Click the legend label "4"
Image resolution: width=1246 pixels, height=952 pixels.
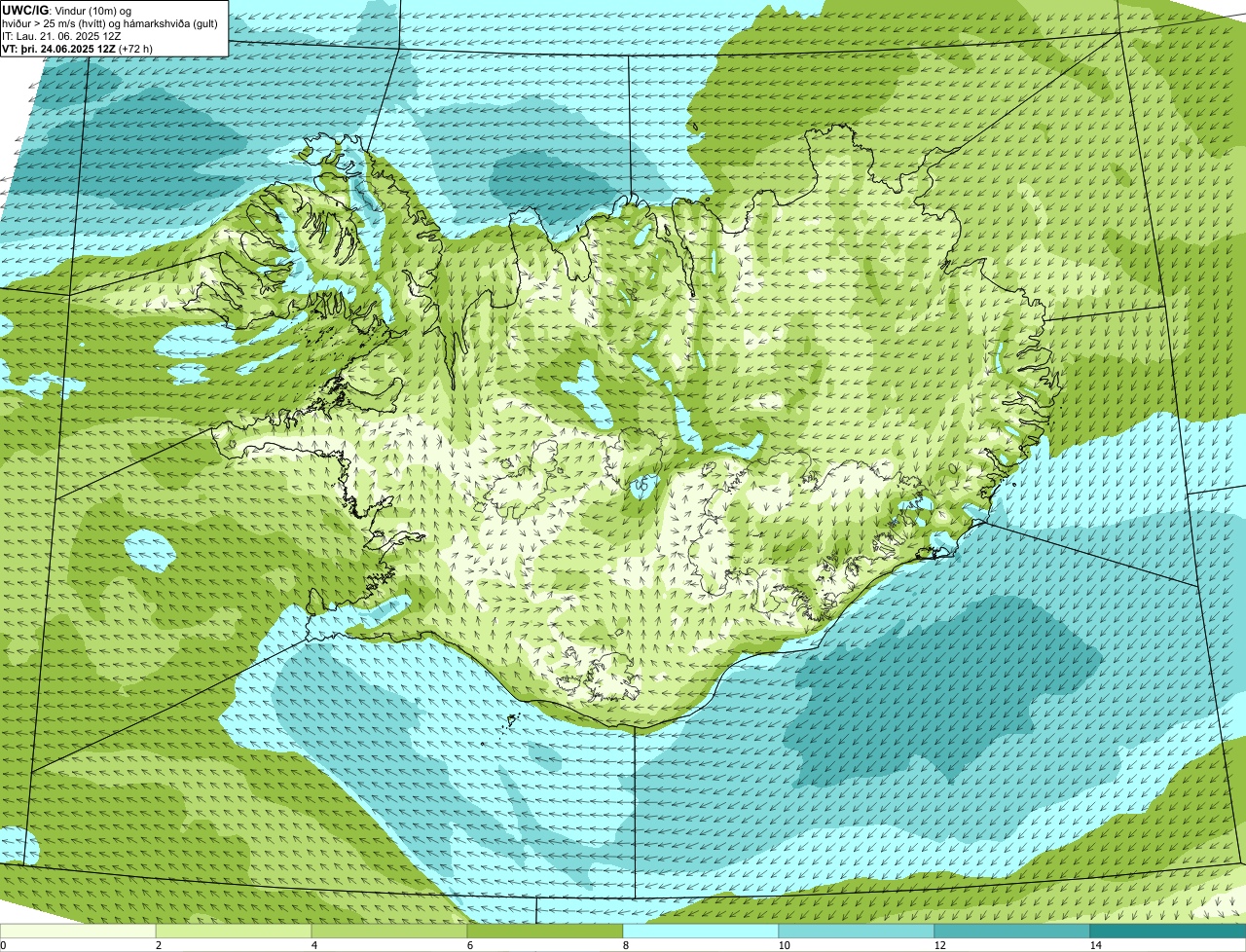pyautogui.click(x=313, y=945)
